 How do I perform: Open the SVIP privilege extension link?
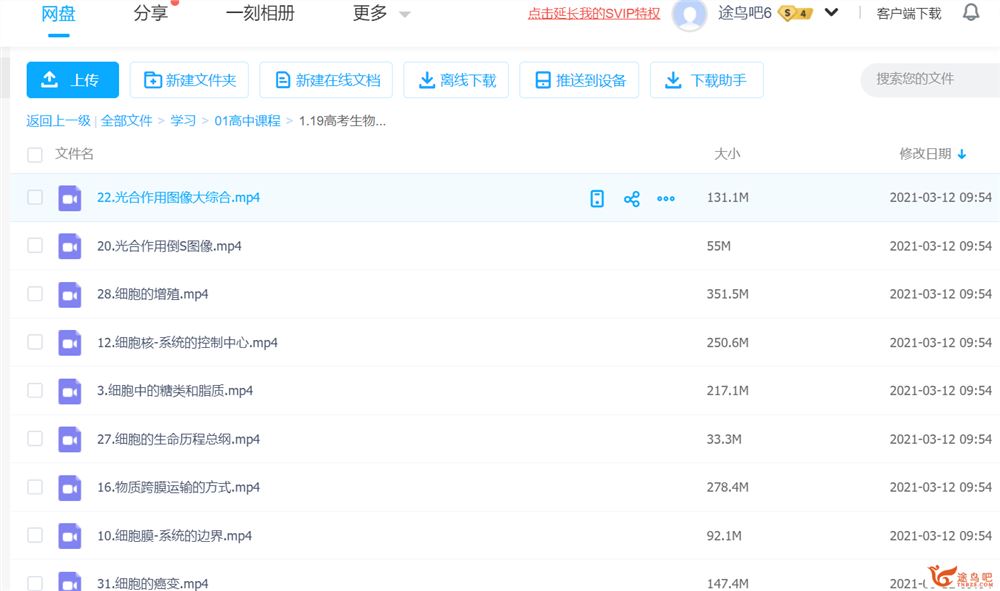tap(594, 13)
